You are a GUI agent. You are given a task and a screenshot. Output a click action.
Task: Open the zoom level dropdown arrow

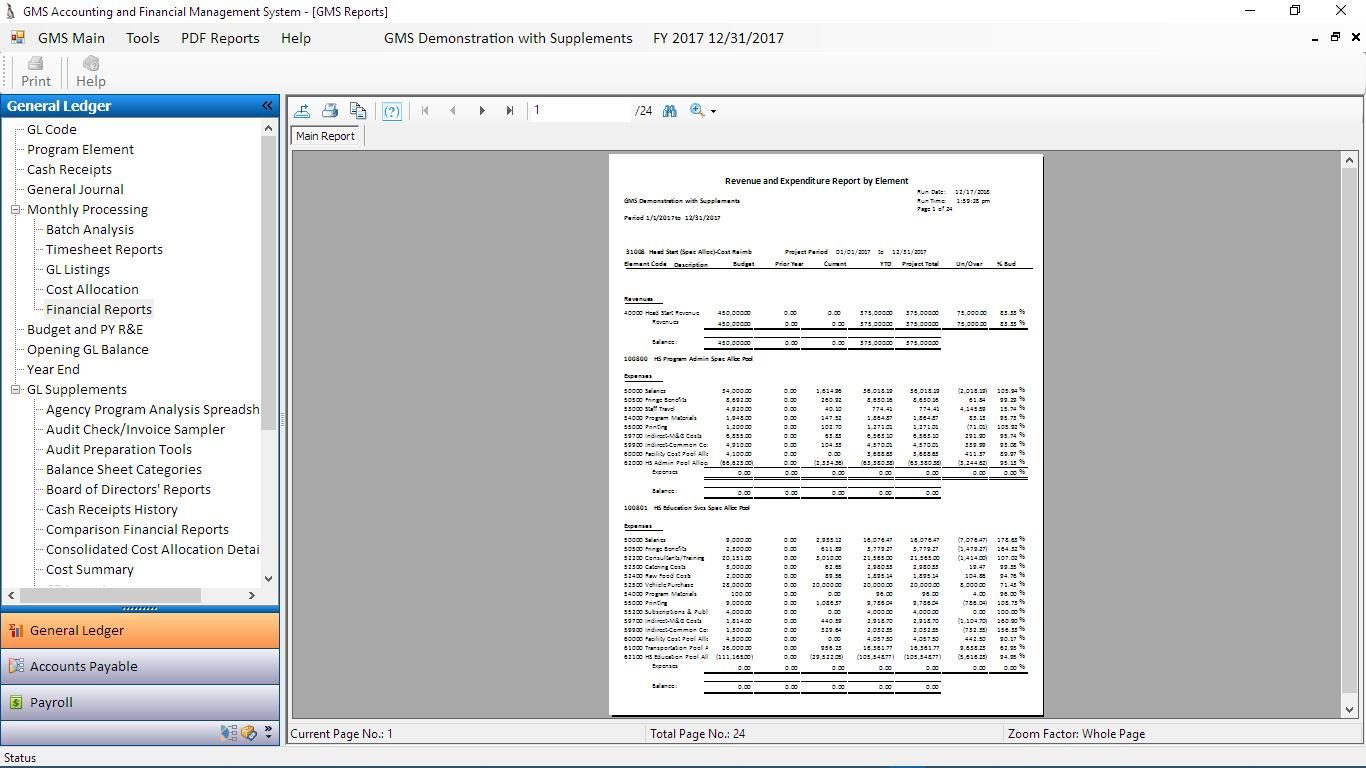click(713, 112)
